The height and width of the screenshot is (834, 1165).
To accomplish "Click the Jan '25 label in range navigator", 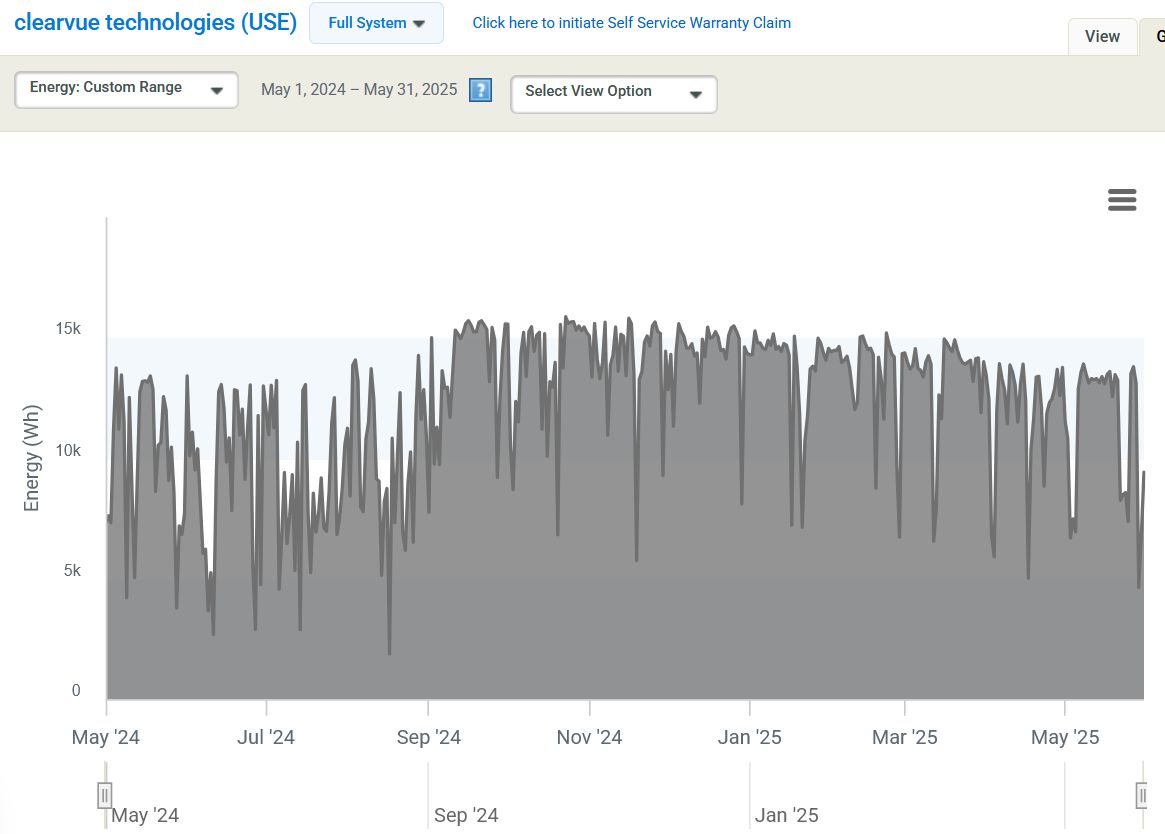I will coord(786,816).
